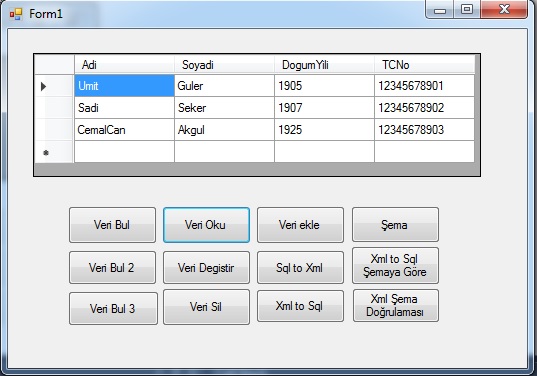Click the empty Soyadi cell in new row
Viewport: 537px width, 376px height.
224,152
